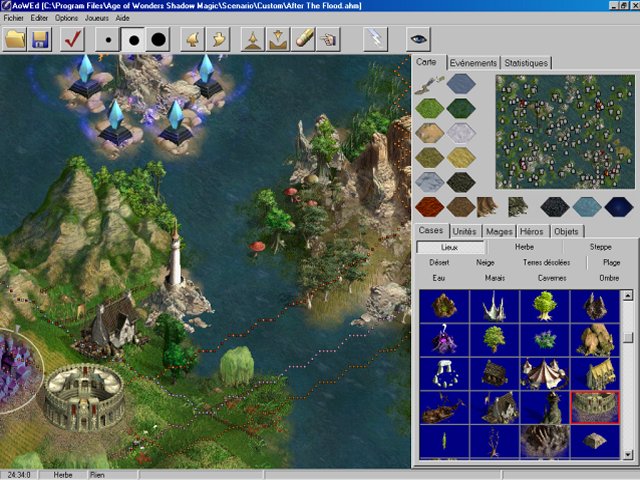Select the Neige category button

tap(485, 262)
